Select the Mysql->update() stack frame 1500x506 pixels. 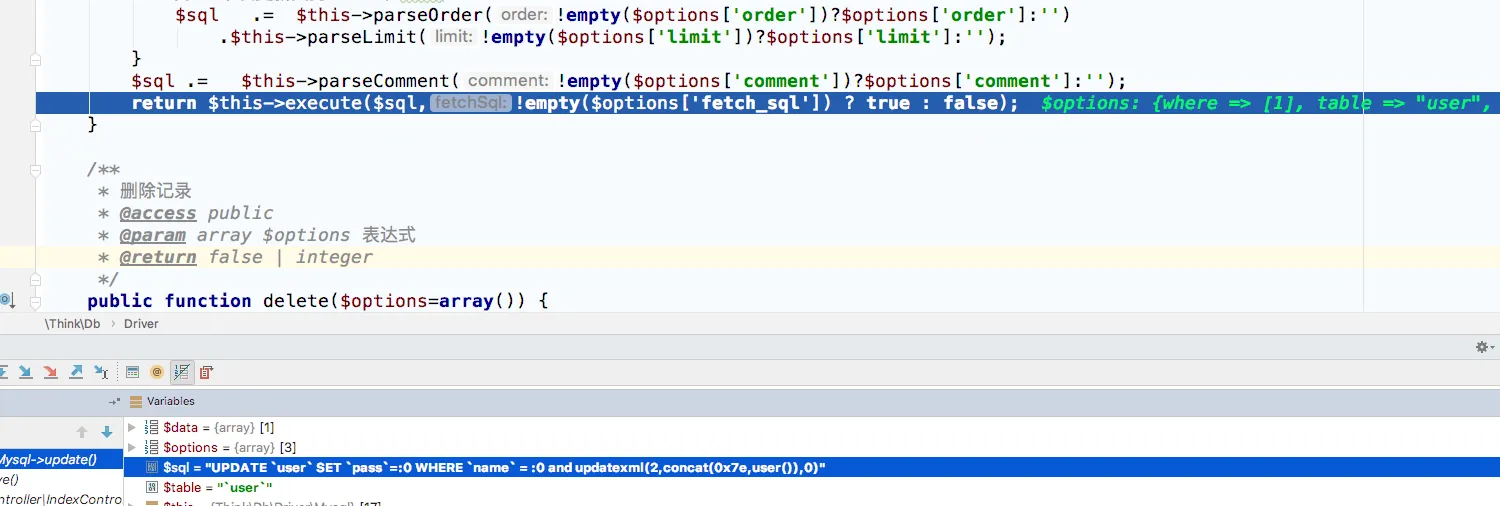48,460
